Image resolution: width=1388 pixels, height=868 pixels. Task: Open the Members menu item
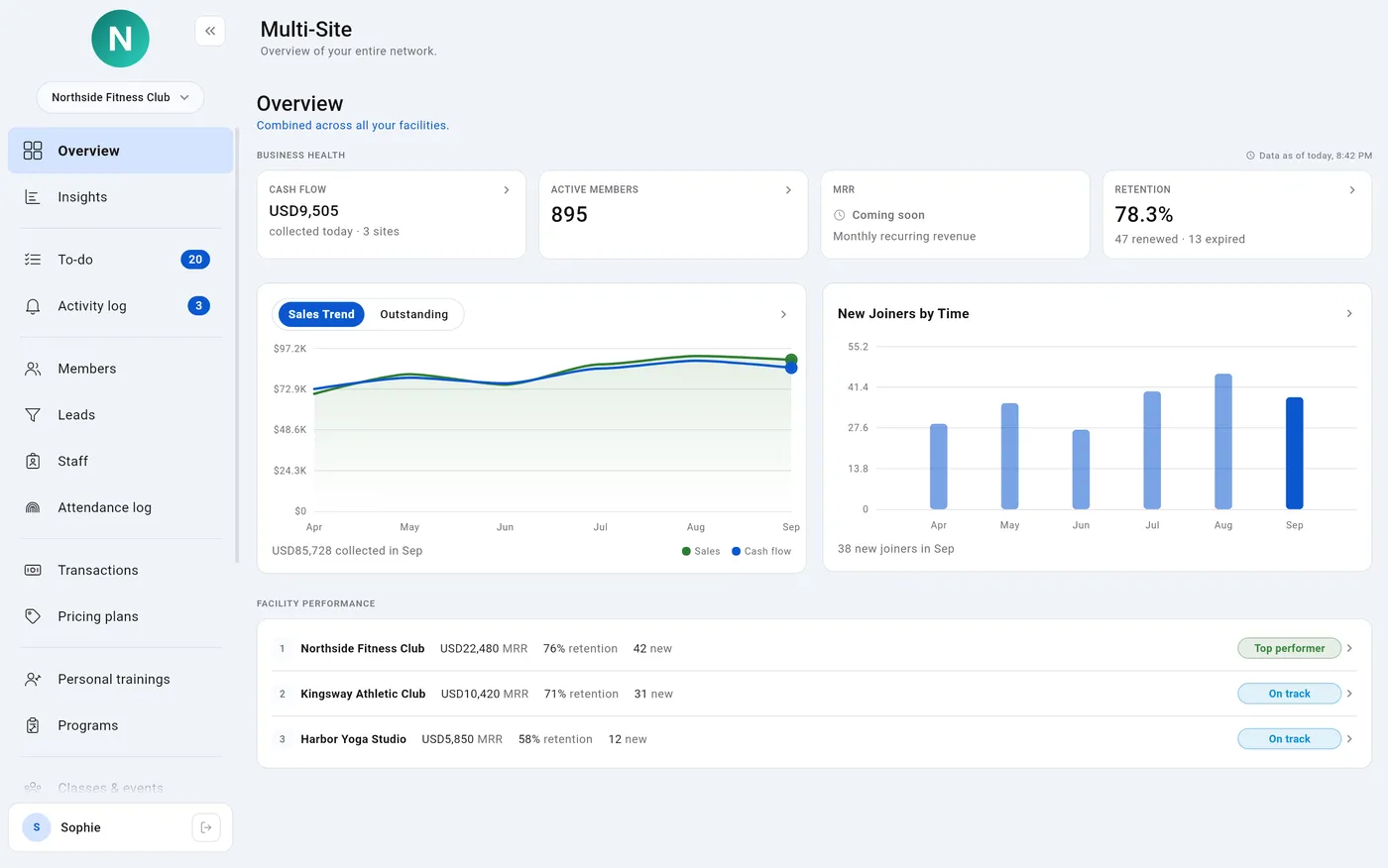tap(121, 369)
